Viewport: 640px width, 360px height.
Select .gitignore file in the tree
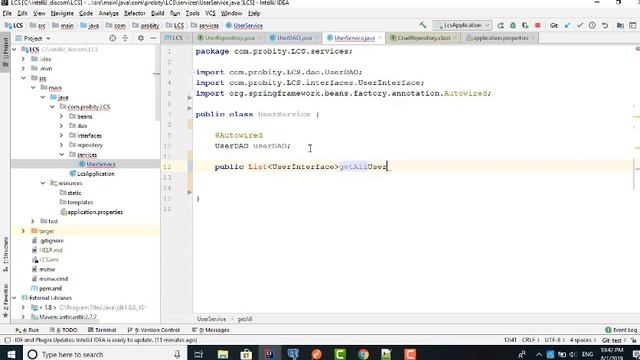[x=51, y=240]
